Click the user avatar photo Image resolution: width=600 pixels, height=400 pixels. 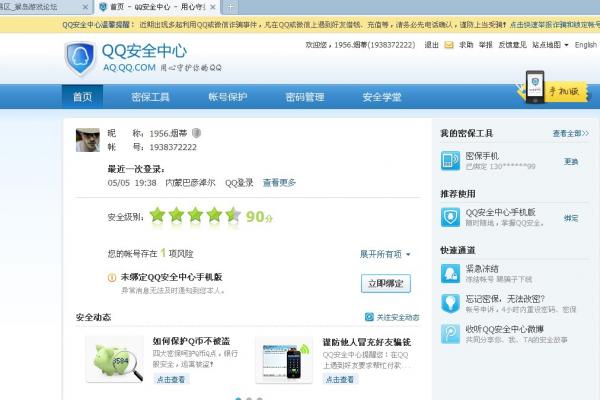[88, 140]
